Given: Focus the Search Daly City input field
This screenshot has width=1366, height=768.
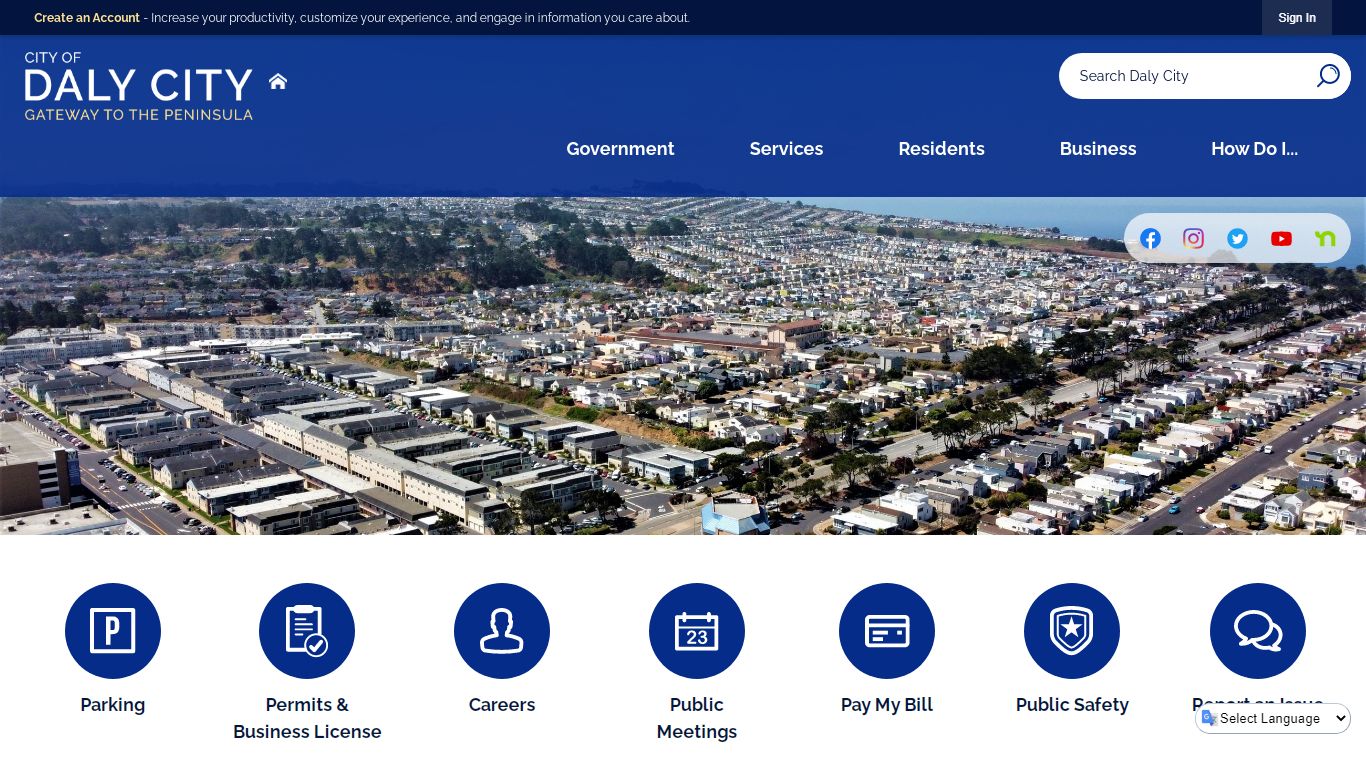Looking at the screenshot, I should click(1190, 76).
